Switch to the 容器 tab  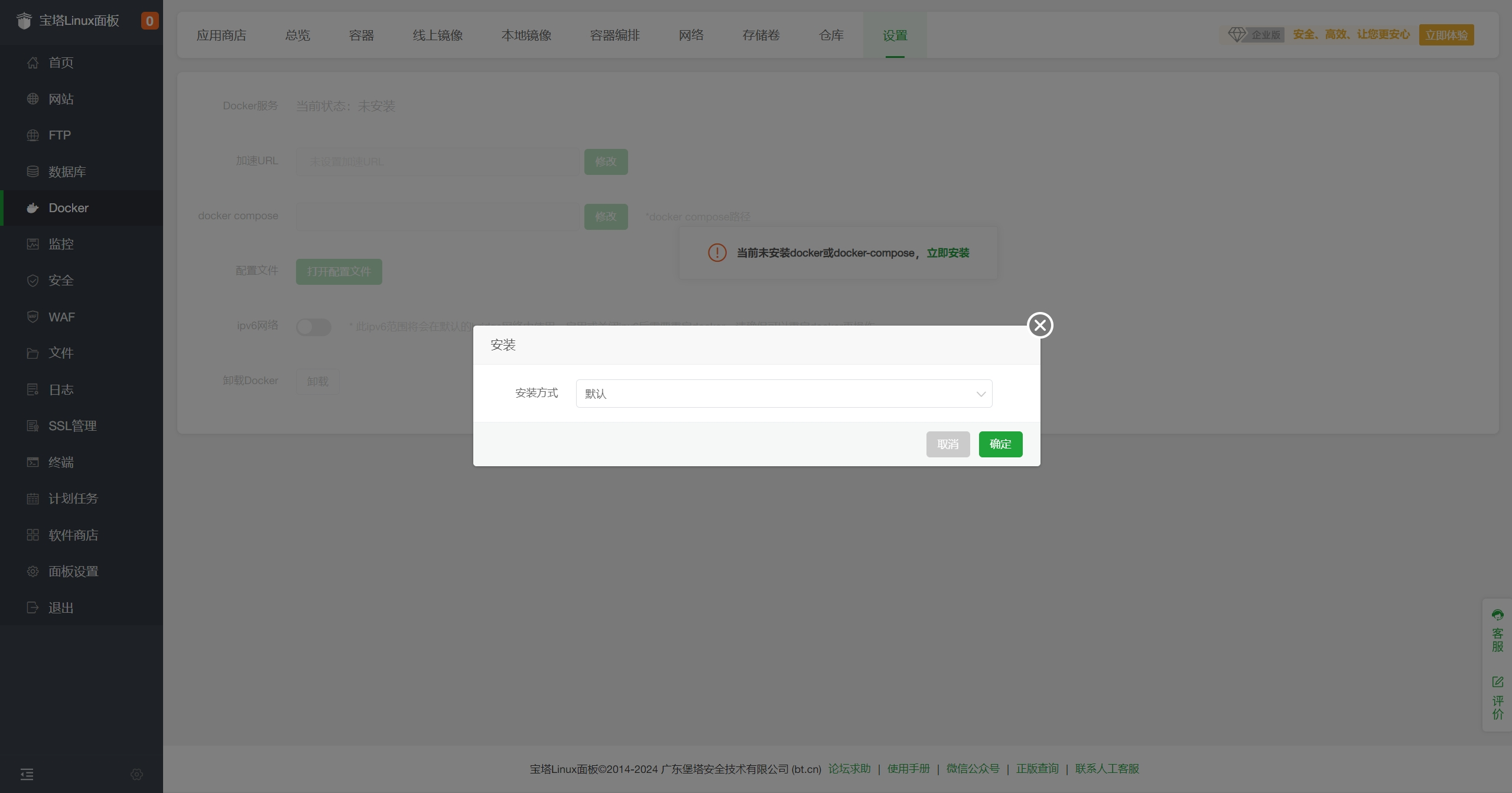coord(360,35)
